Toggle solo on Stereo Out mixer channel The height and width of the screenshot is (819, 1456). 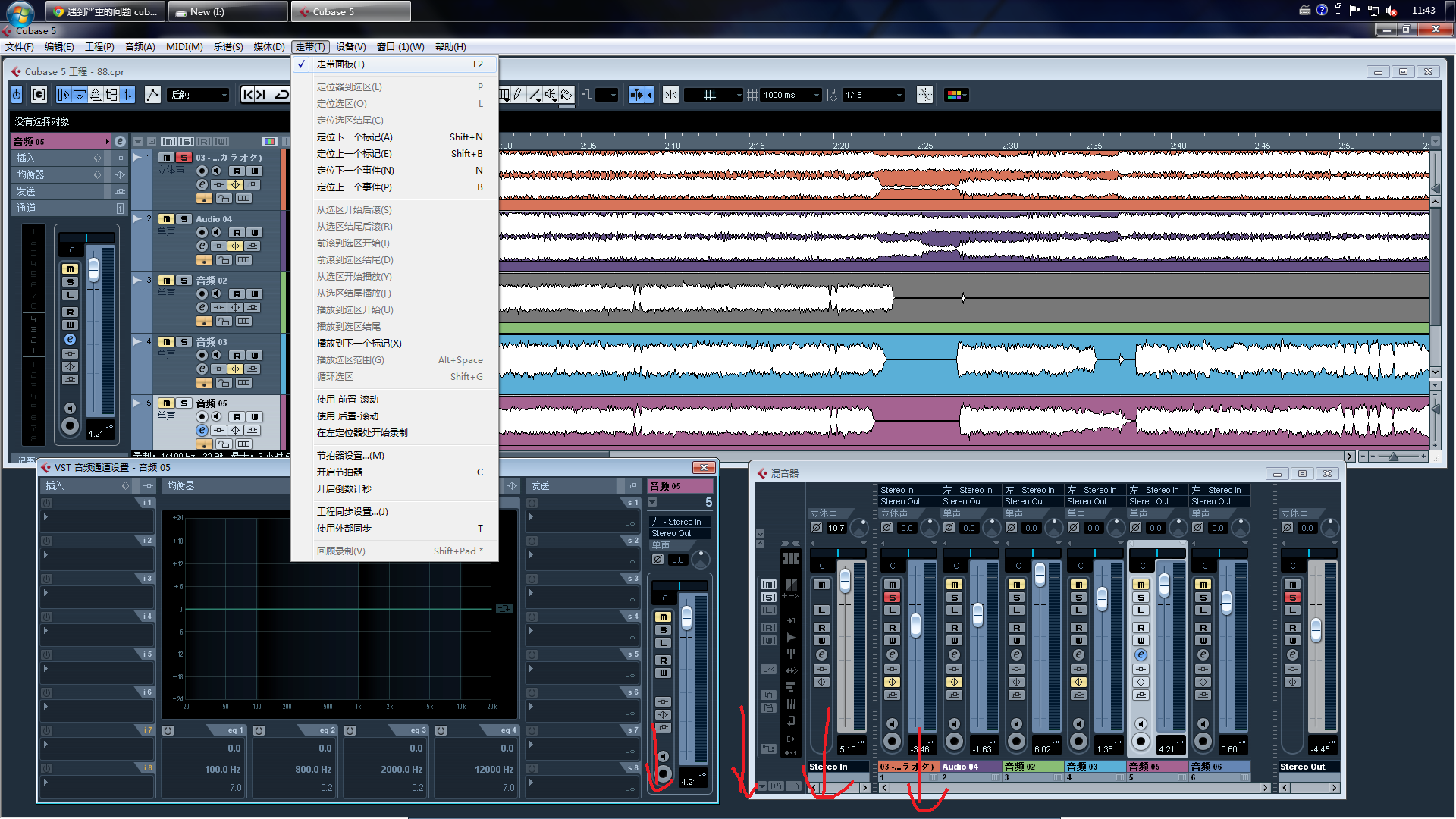1293,598
